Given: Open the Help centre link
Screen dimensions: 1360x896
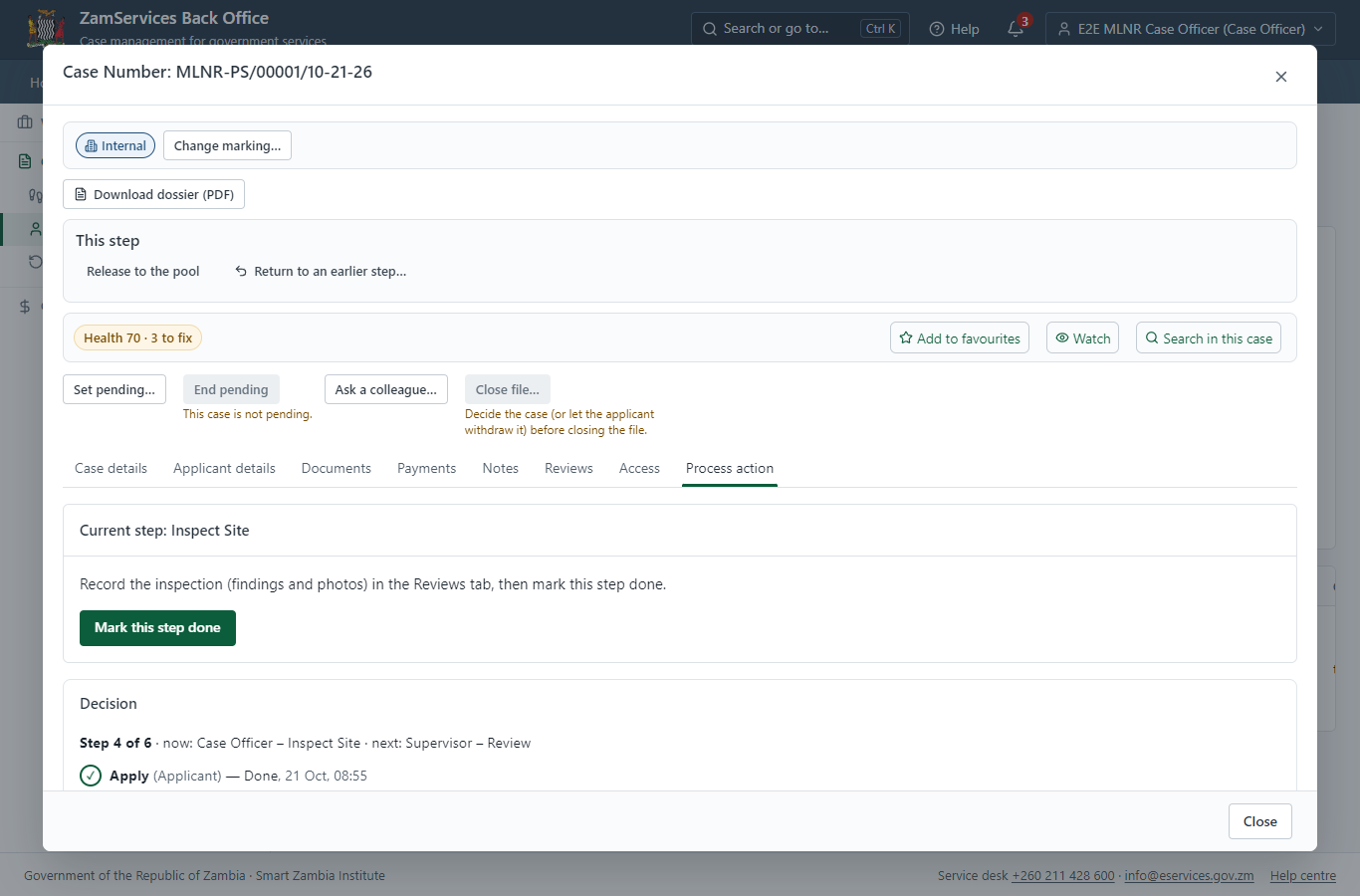Looking at the screenshot, I should (x=1303, y=876).
